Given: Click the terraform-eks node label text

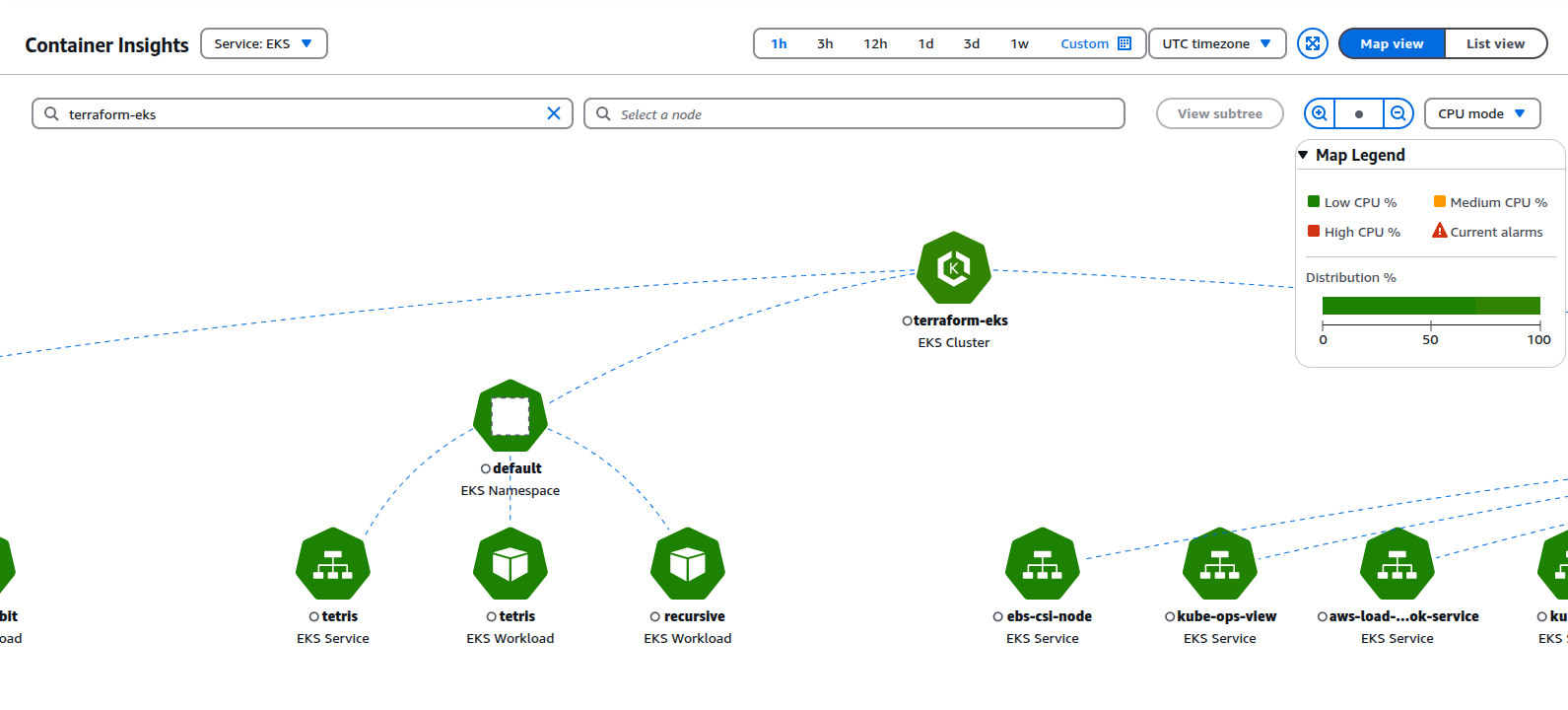Looking at the screenshot, I should click(x=961, y=320).
